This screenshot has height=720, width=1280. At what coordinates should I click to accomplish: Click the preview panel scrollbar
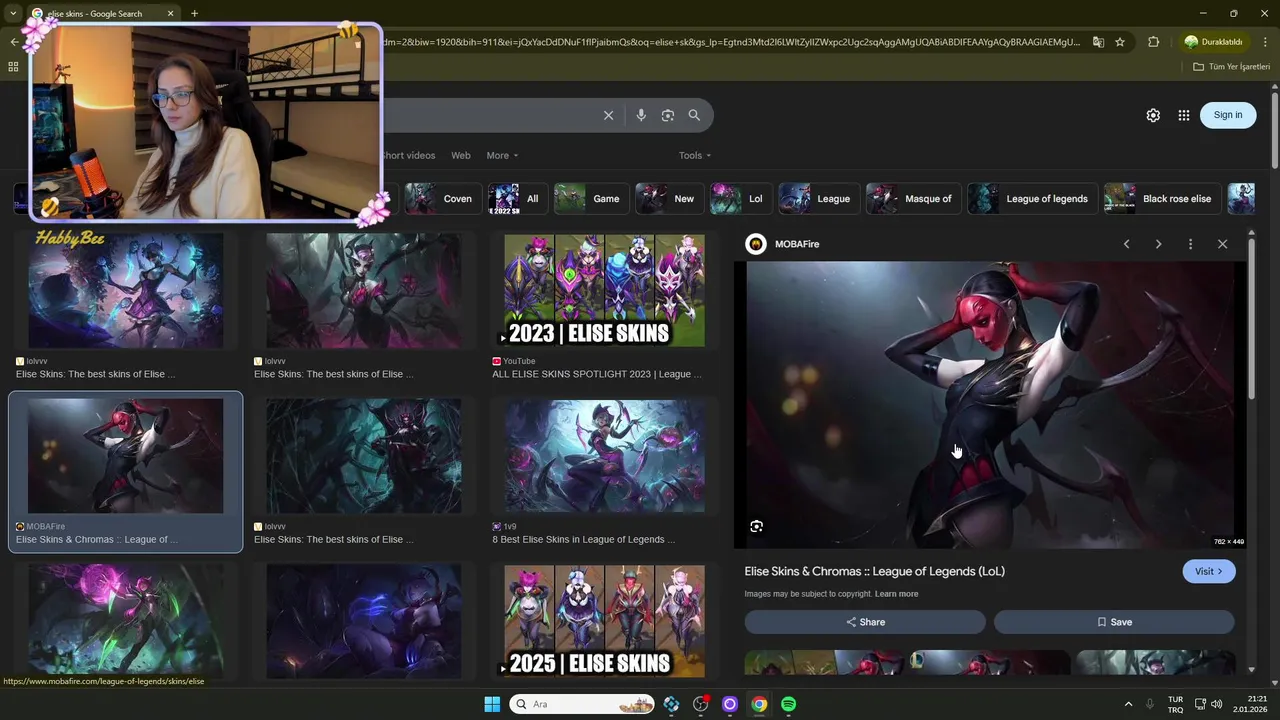tap(1251, 320)
